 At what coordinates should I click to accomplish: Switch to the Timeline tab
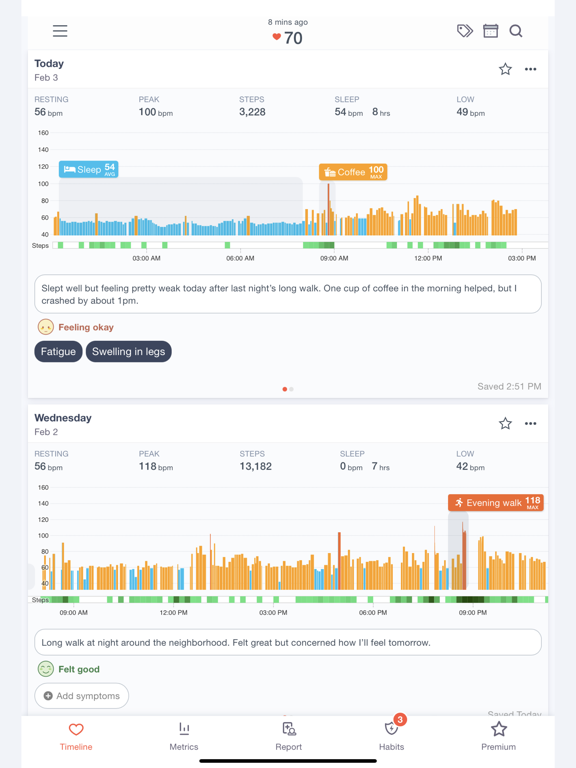click(x=76, y=736)
